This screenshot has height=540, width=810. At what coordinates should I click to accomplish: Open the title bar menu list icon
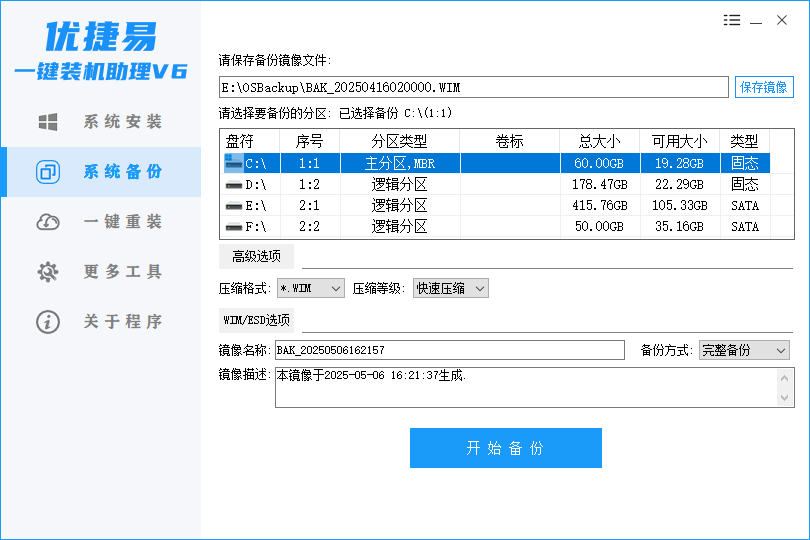click(x=731, y=20)
